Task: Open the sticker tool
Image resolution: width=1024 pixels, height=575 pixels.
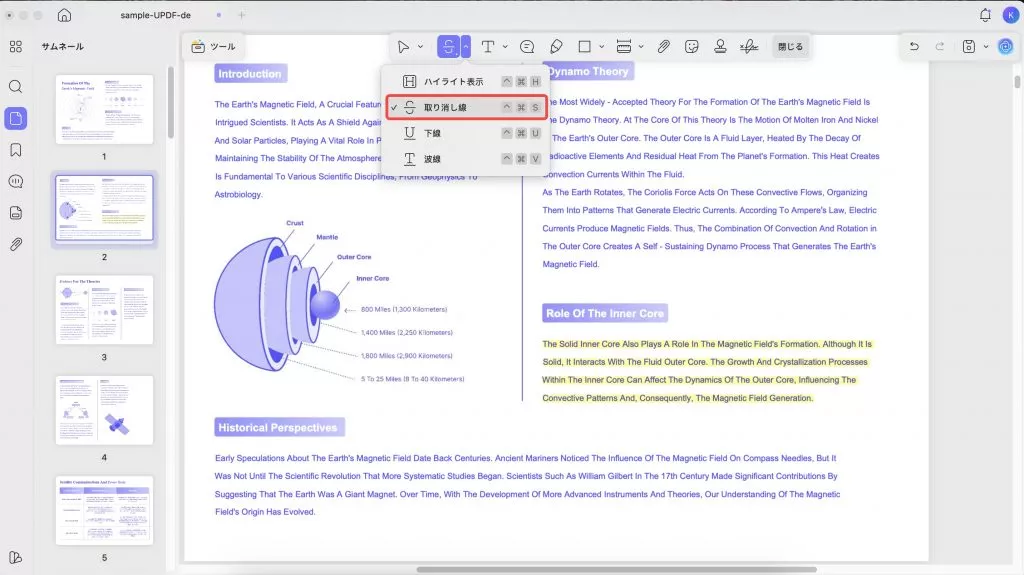Action: tap(692, 46)
